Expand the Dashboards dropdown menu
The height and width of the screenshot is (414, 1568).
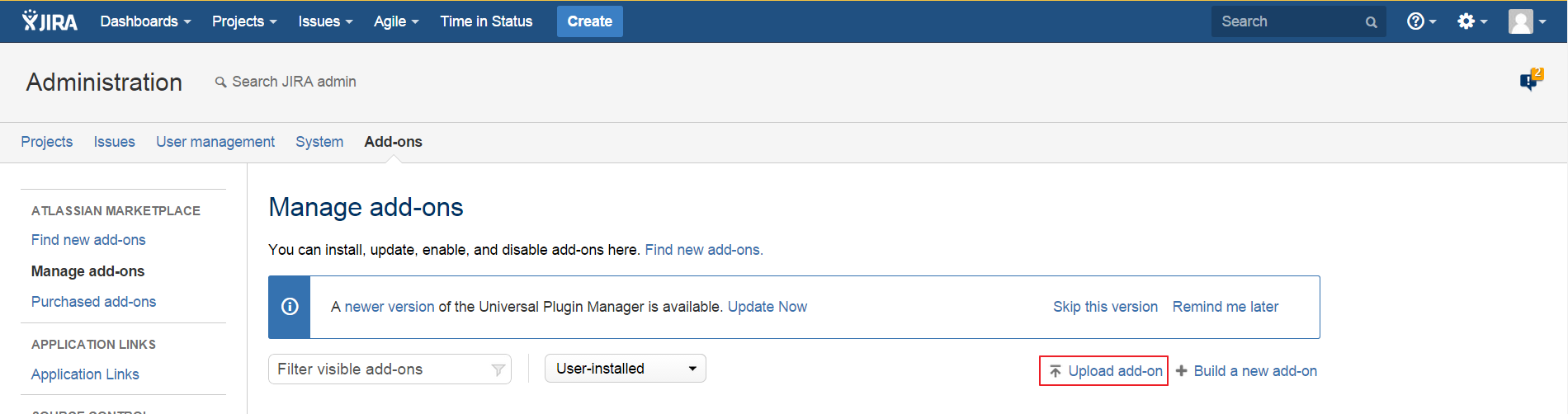(145, 21)
